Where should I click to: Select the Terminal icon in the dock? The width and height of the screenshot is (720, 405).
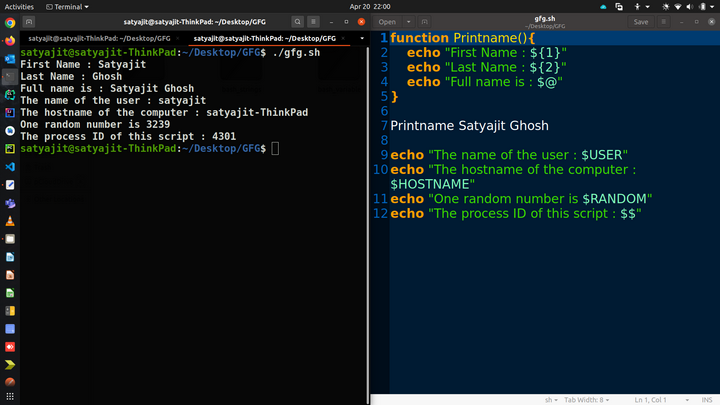coord(10,77)
